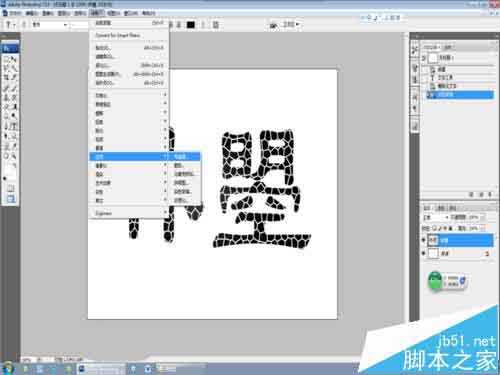The width and height of the screenshot is (500, 375).
Task: Open the layer Opacity (不透明度) arrow
Action: pyautogui.click(x=483, y=218)
